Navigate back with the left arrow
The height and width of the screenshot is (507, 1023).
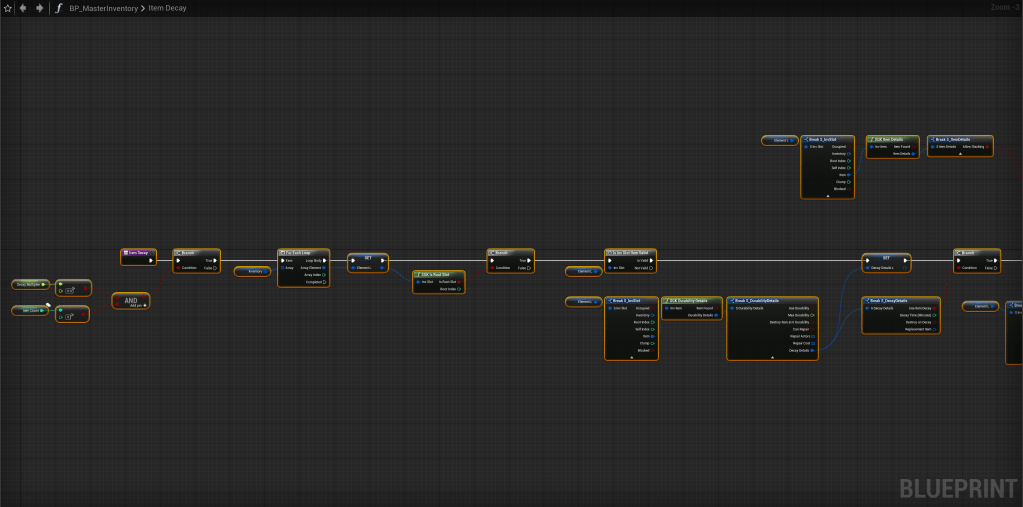click(24, 8)
